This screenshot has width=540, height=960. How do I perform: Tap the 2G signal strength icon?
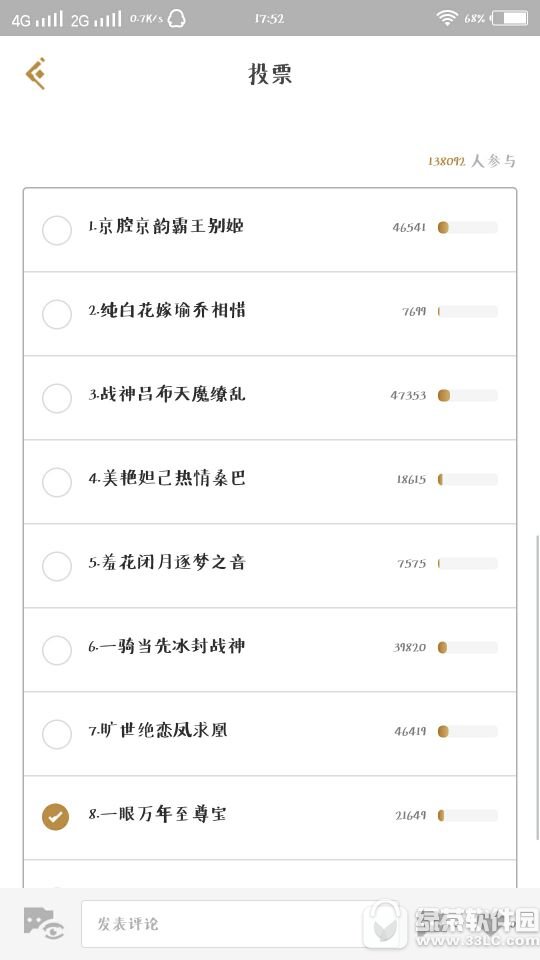96,19
